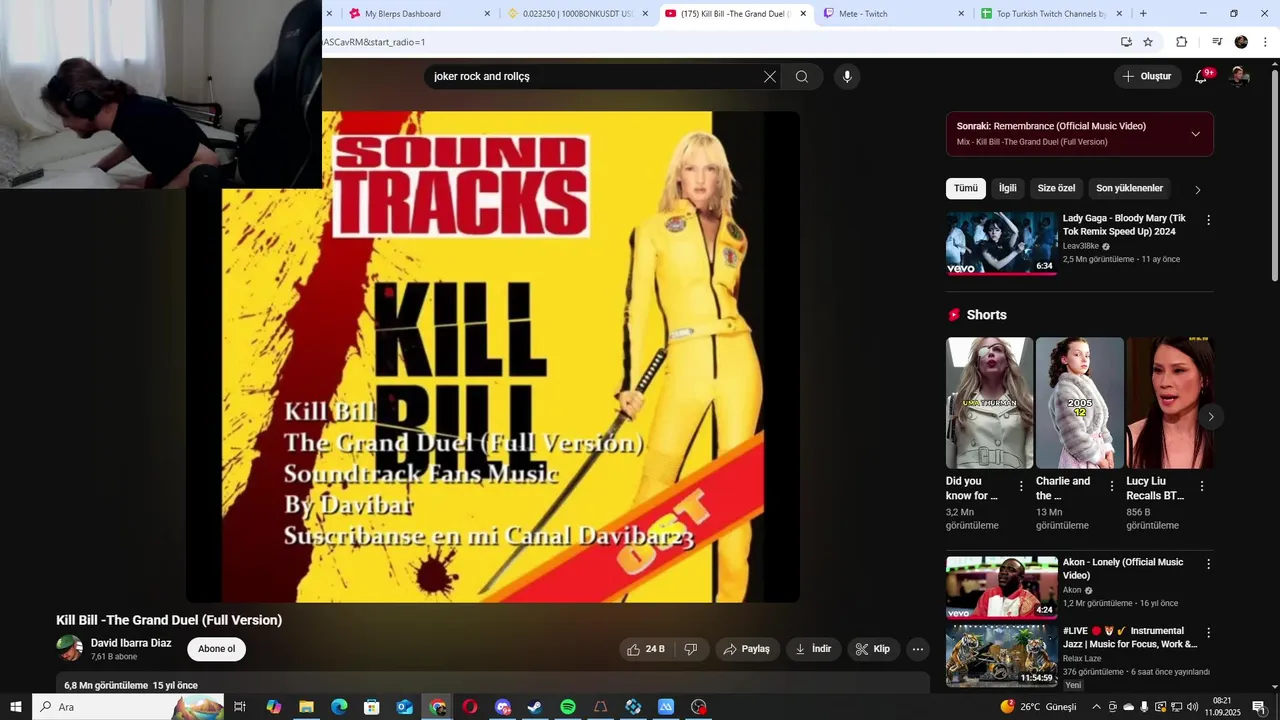
Task: Select the 'Size özel' filter chip
Action: coord(1056,188)
